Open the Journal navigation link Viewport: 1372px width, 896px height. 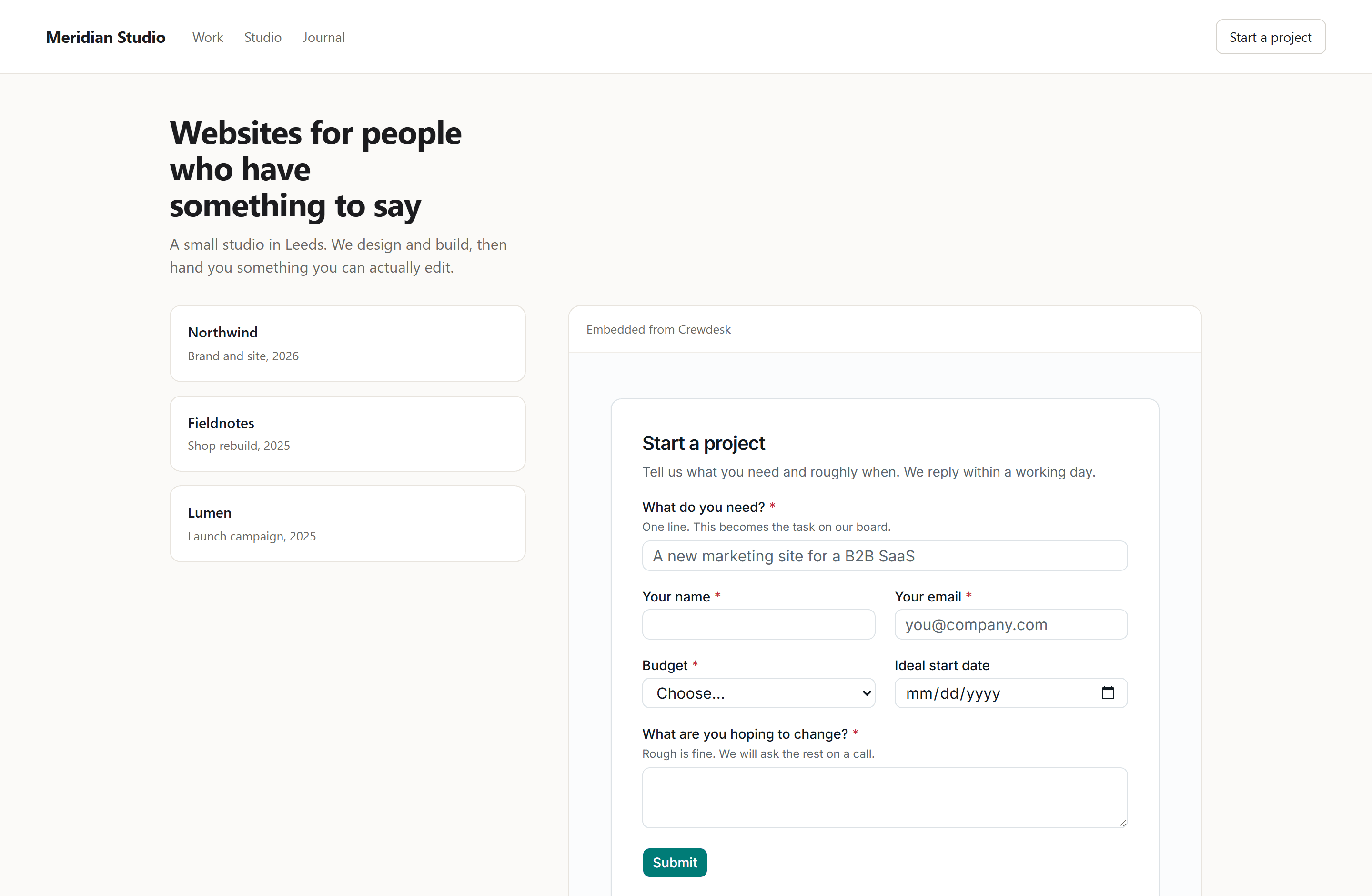(323, 38)
